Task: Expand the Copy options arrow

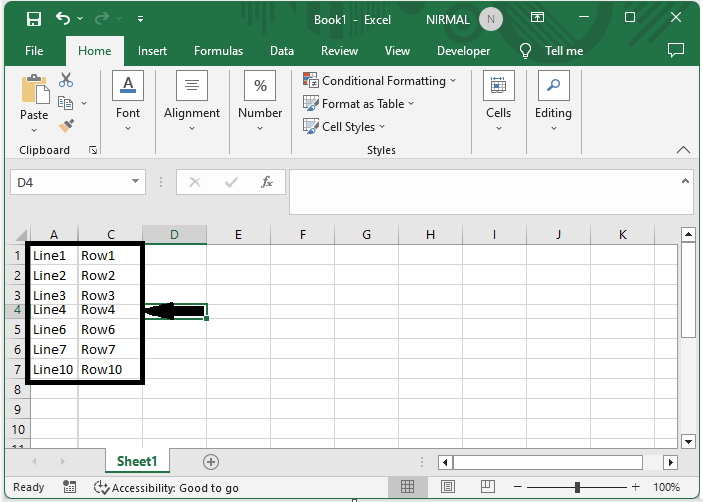Action: [x=84, y=104]
